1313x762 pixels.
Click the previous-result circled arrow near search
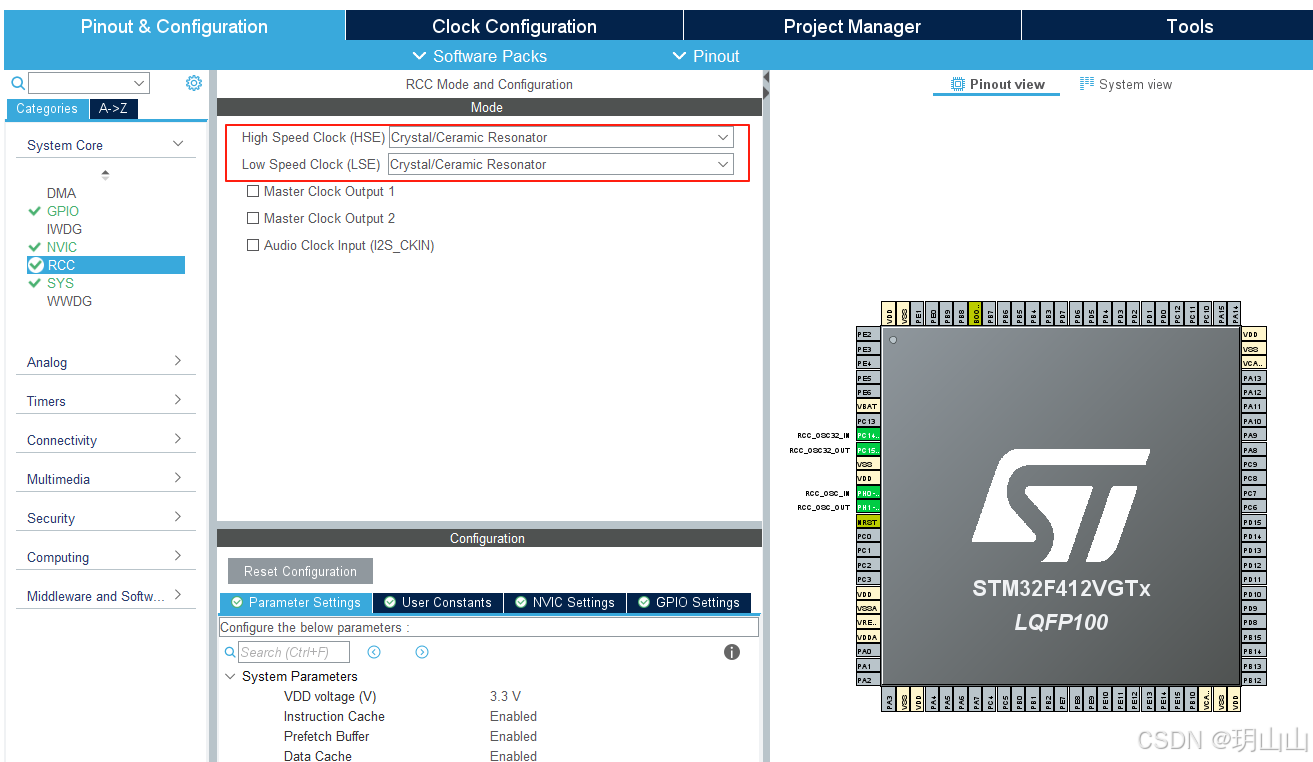point(374,651)
